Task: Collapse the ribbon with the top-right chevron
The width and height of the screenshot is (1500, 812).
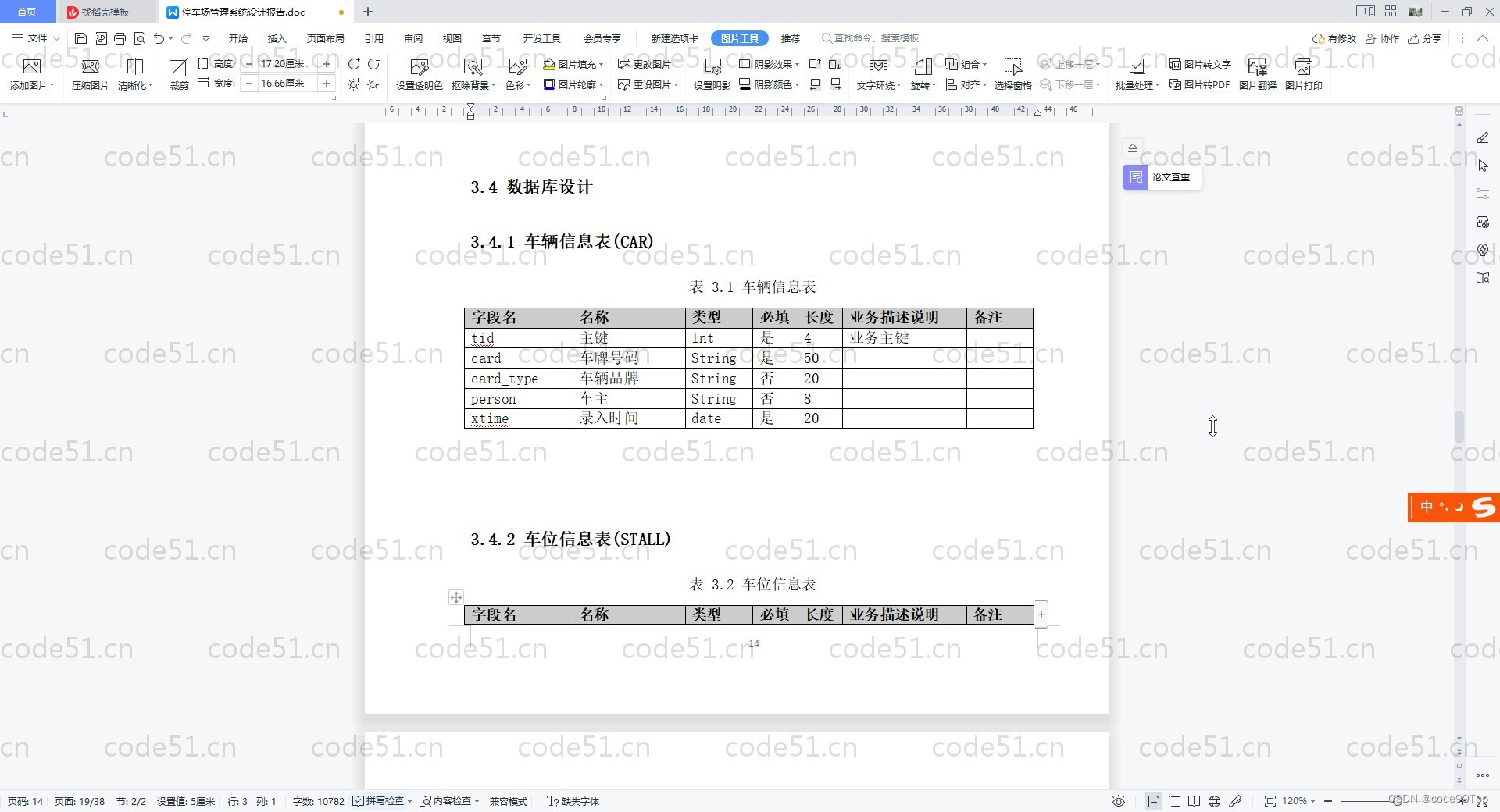Action: click(x=1483, y=38)
